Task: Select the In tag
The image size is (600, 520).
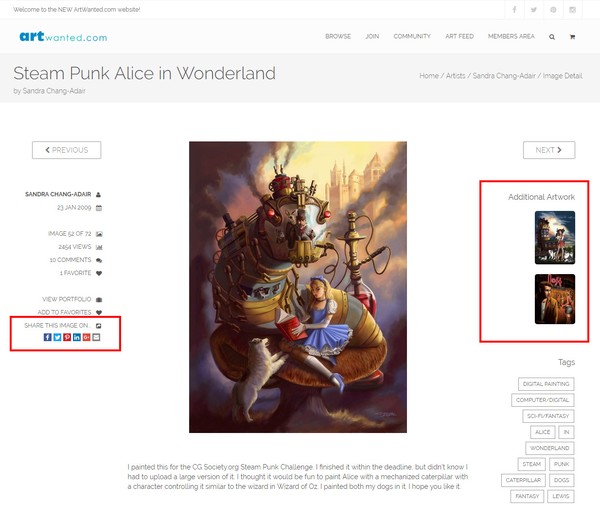Action: [566, 432]
